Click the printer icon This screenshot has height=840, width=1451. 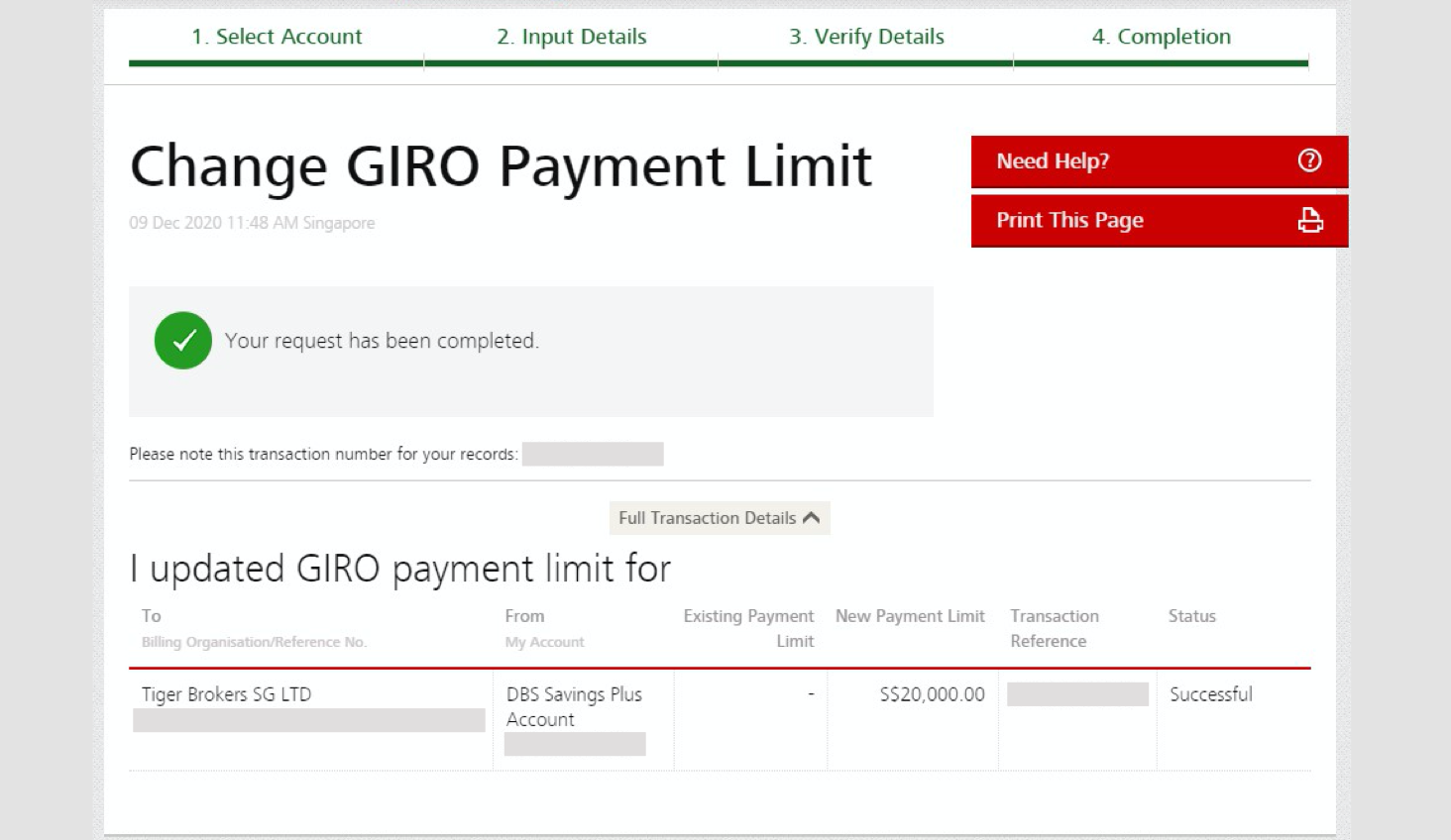click(x=1310, y=220)
